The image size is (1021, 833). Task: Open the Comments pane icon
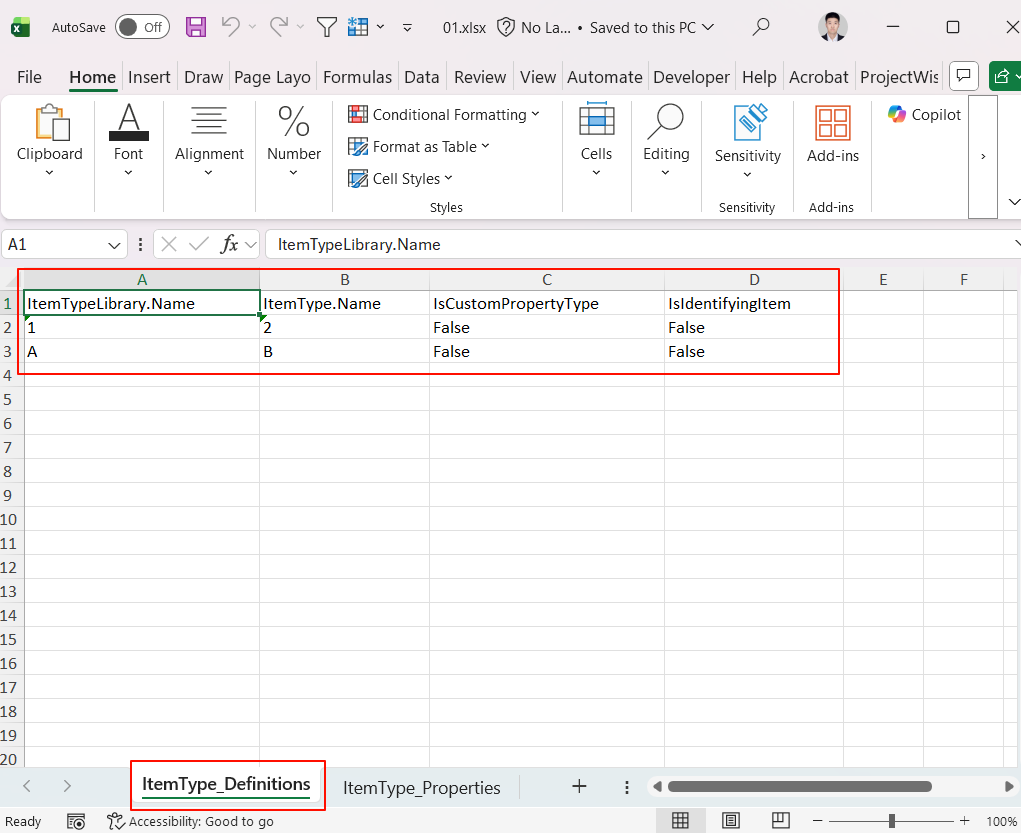coord(963,76)
